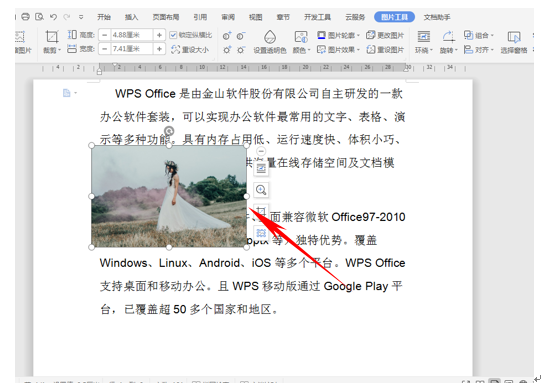Image resolution: width=553 pixels, height=389 pixels.
Task: Open the 图片轮廓 outline dropdown
Action: click(x=338, y=35)
